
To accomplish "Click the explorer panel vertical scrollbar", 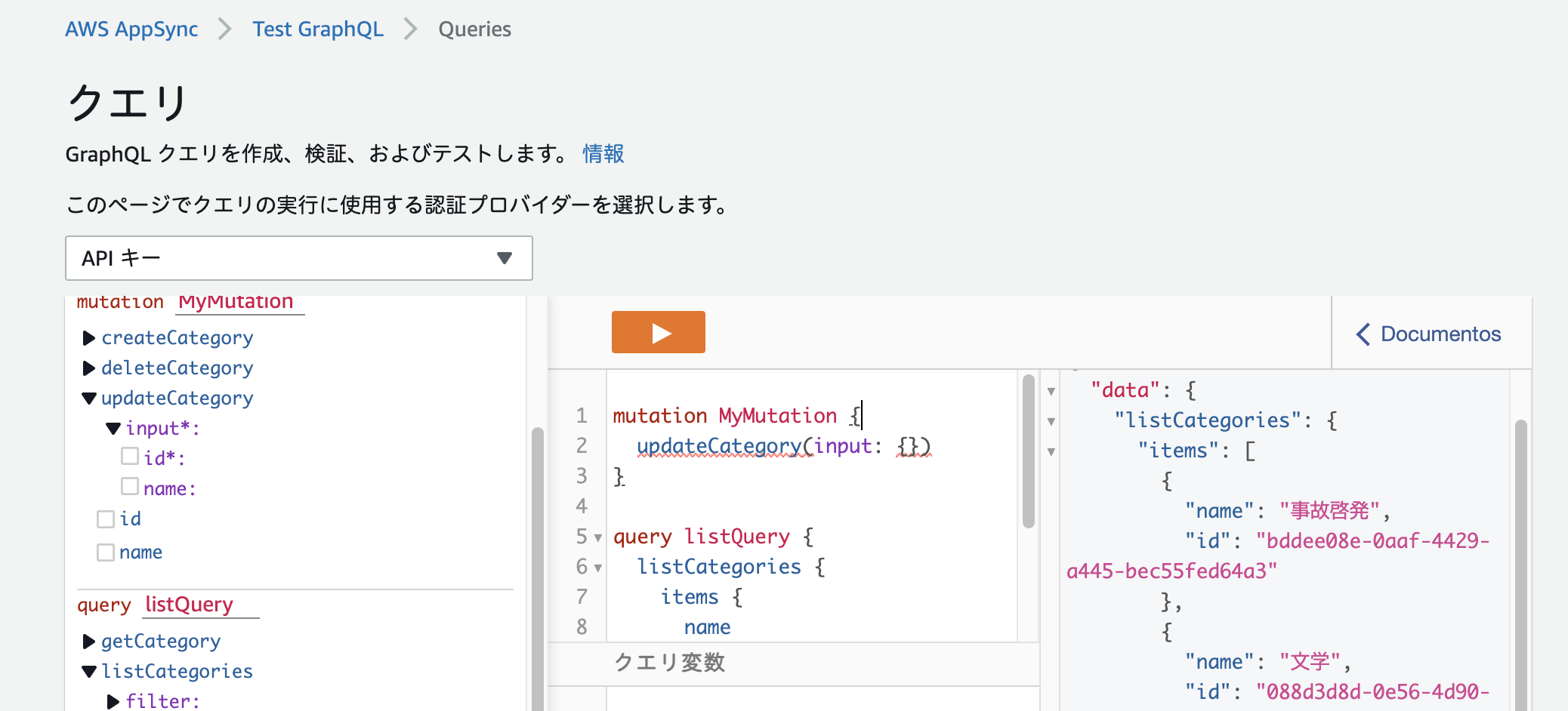I will [537, 568].
